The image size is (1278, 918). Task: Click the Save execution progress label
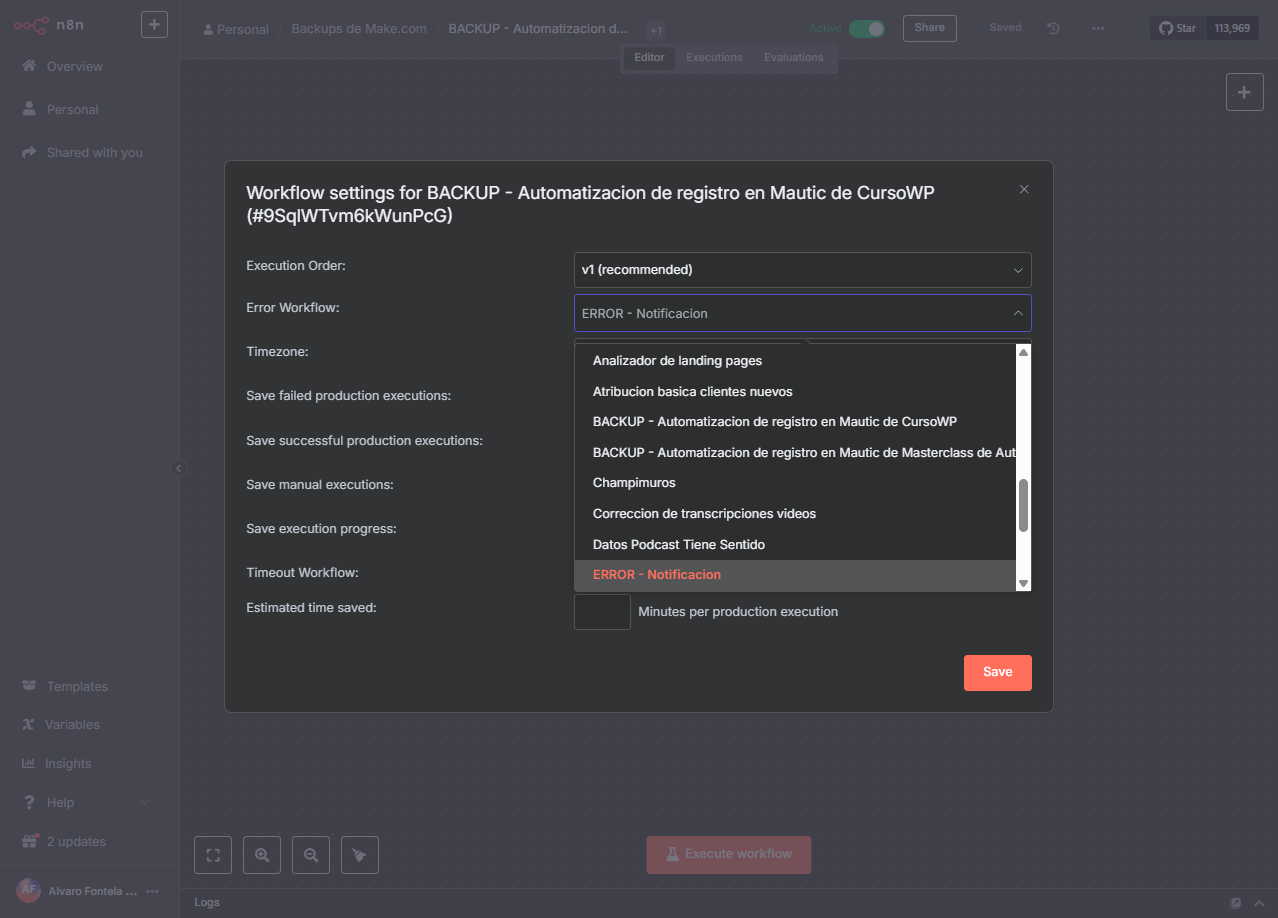(321, 529)
